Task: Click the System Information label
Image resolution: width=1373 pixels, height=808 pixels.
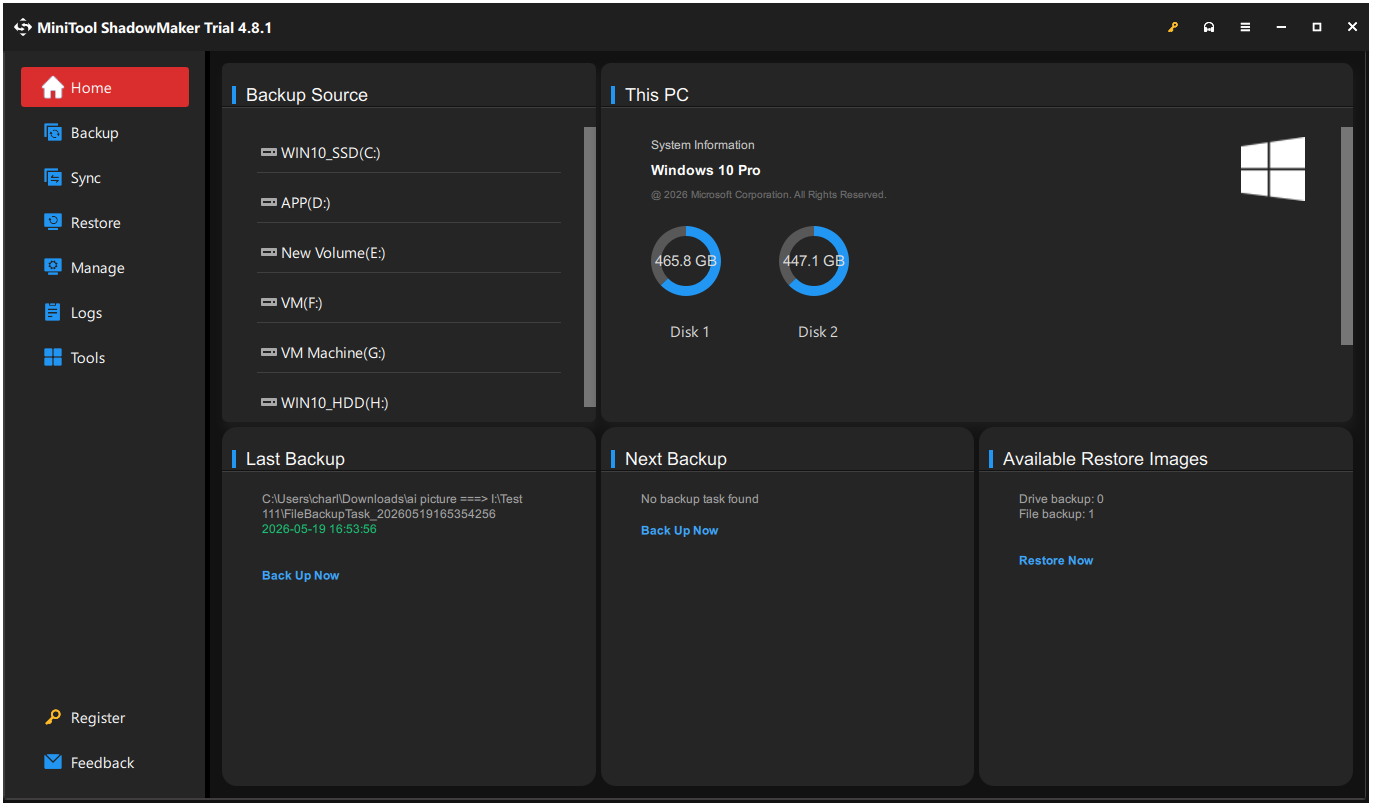Action: [x=703, y=145]
